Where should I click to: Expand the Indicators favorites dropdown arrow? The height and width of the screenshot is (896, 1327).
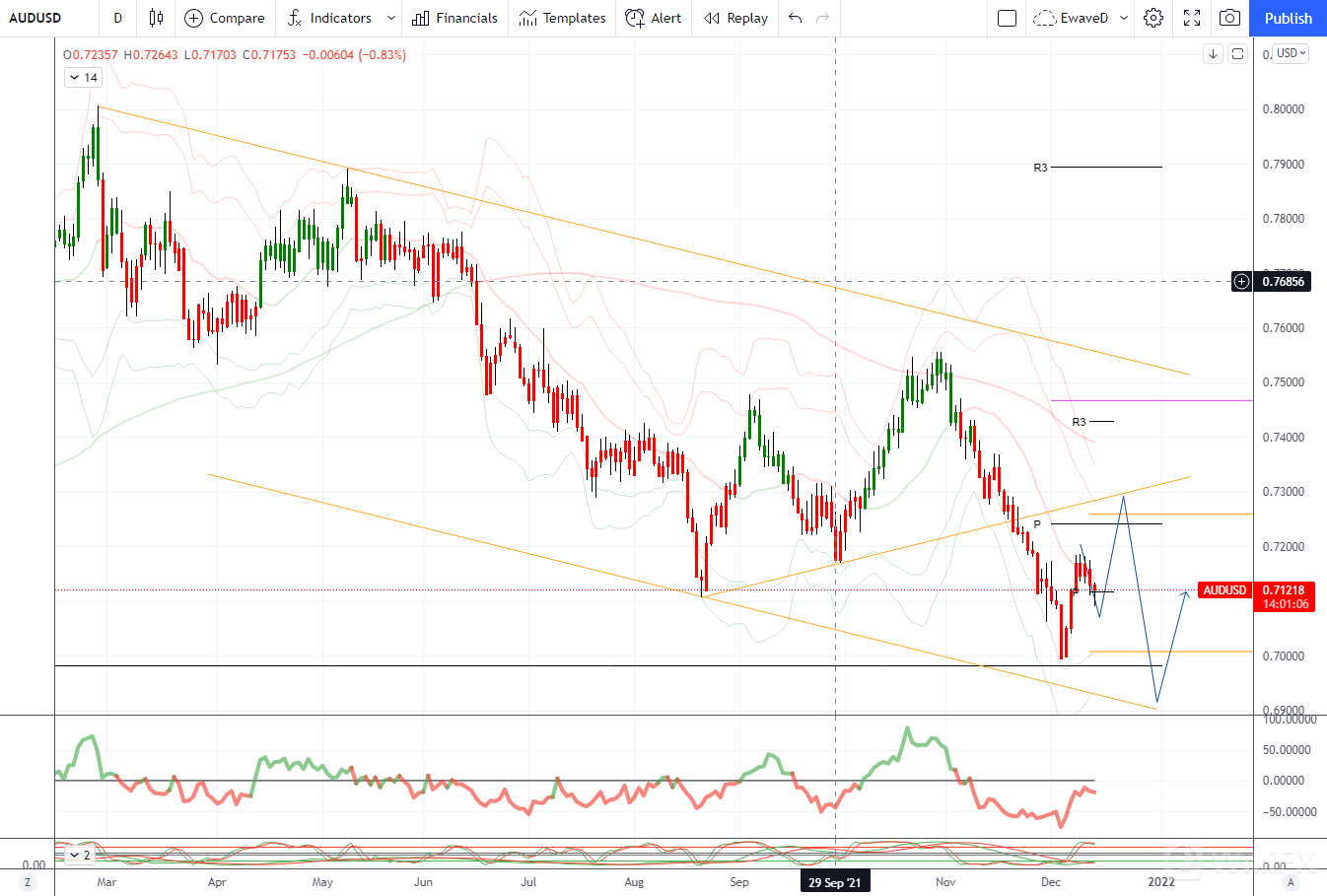pyautogui.click(x=391, y=18)
